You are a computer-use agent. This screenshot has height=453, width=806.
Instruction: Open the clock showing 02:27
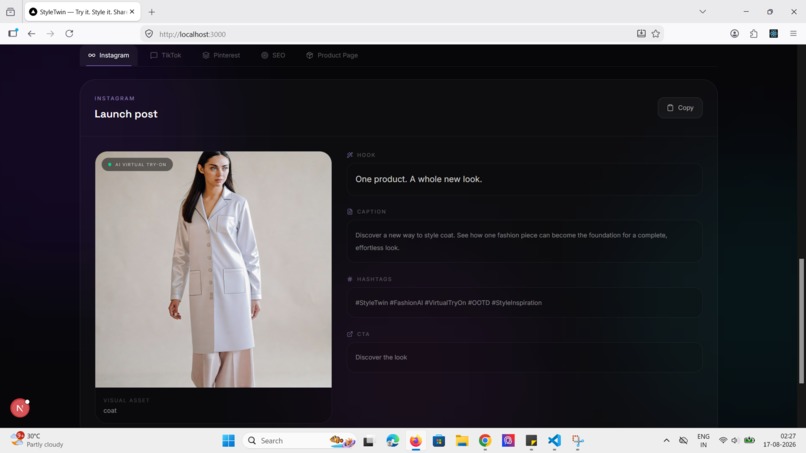(779, 440)
